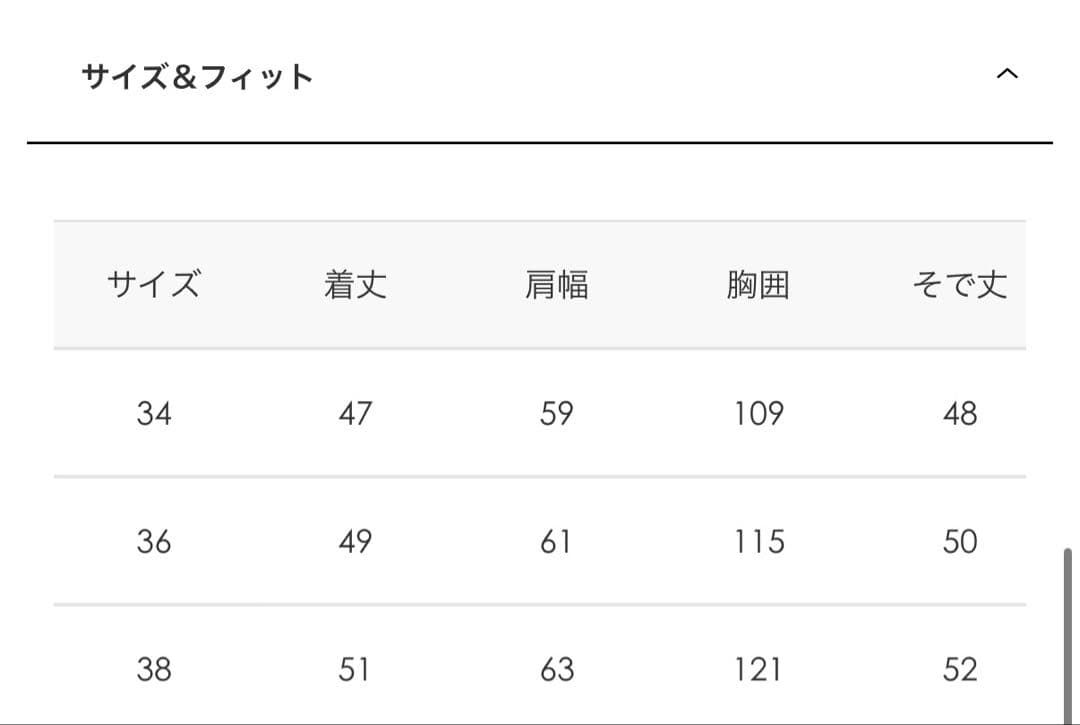Click the そで丈 column header
Viewport: 1080px width, 725px height.
click(x=959, y=285)
